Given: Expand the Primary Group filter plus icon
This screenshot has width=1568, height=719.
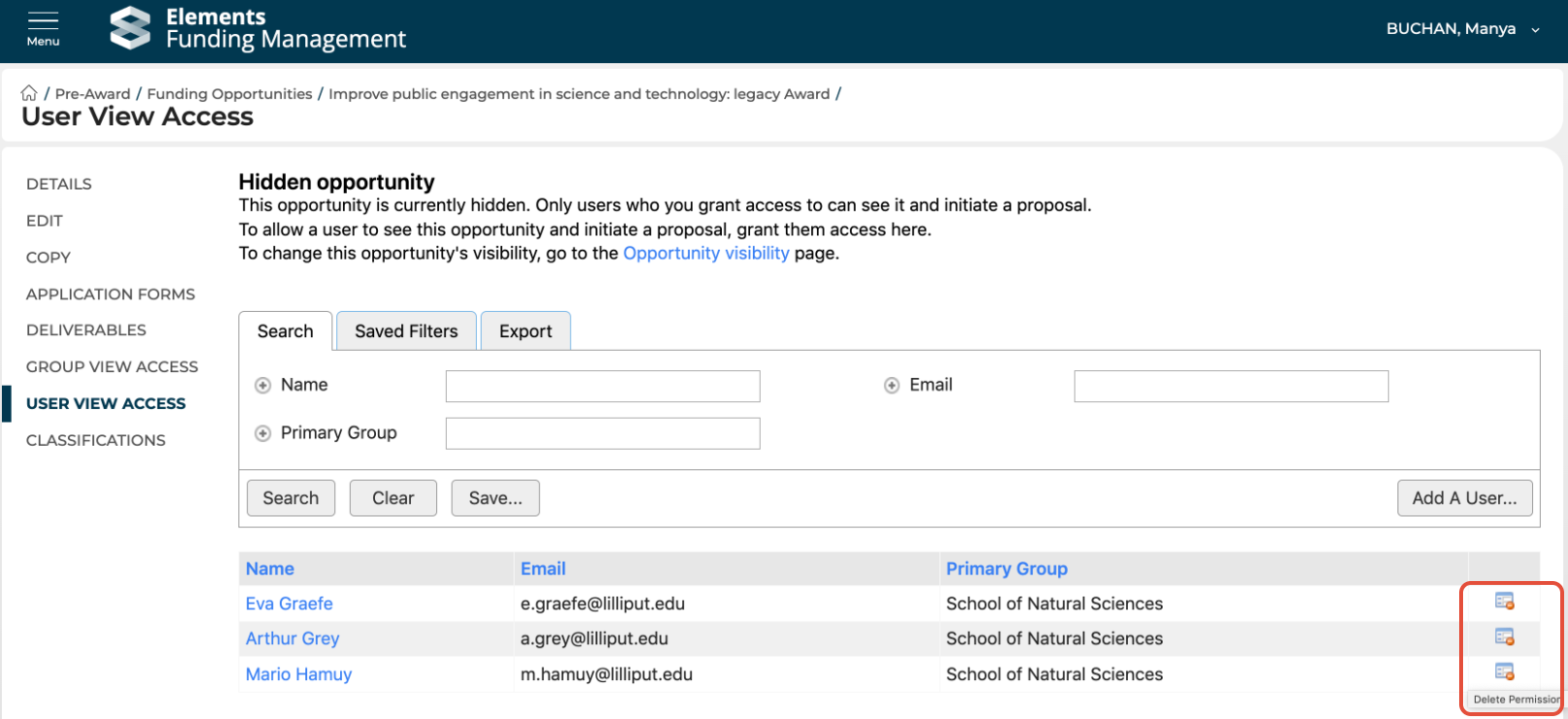Looking at the screenshot, I should (x=263, y=433).
